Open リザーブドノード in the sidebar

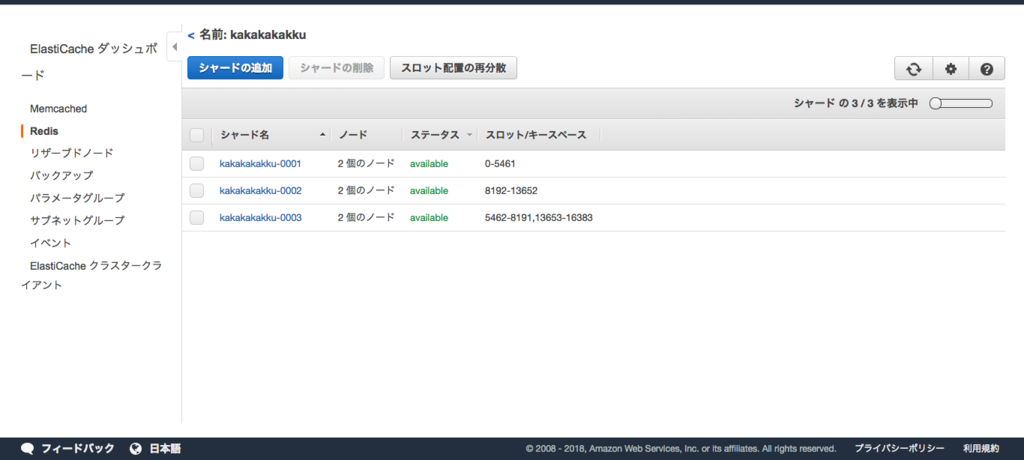pos(71,153)
